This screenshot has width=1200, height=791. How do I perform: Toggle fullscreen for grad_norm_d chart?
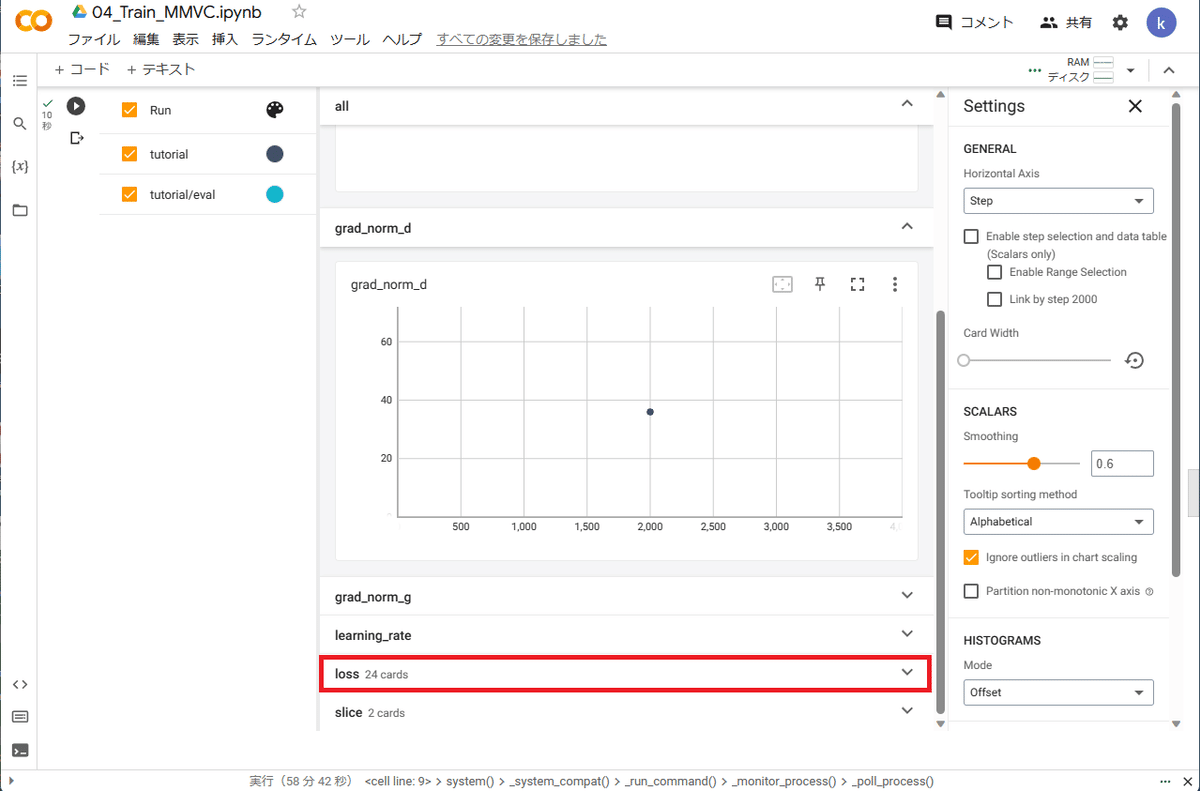[857, 284]
